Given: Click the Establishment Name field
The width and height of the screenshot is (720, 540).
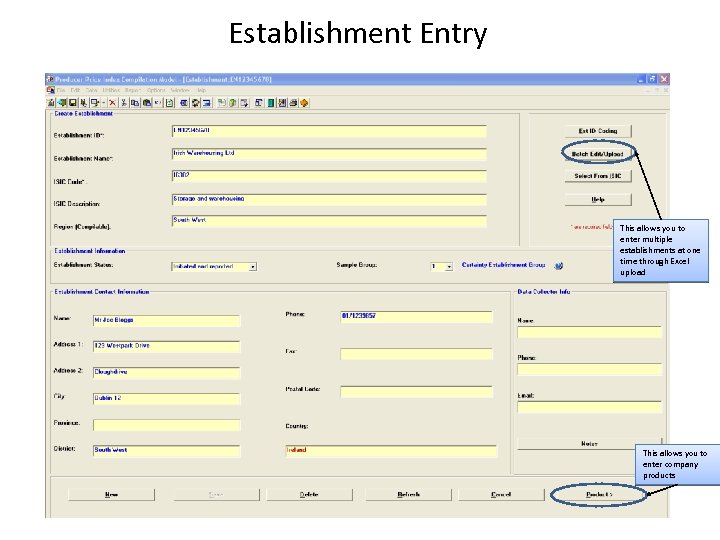Looking at the screenshot, I should [x=329, y=154].
